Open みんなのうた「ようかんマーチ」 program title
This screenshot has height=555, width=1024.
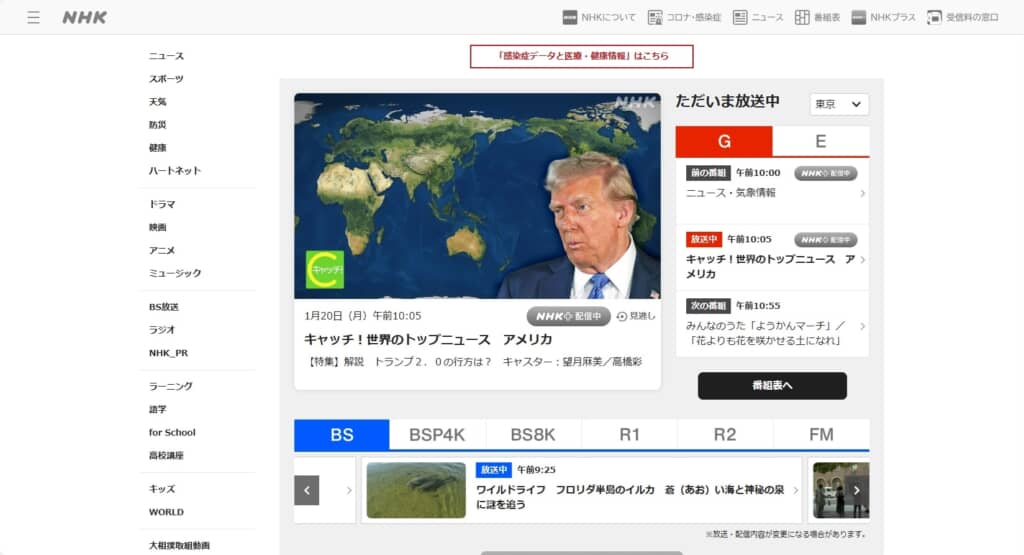(765, 333)
